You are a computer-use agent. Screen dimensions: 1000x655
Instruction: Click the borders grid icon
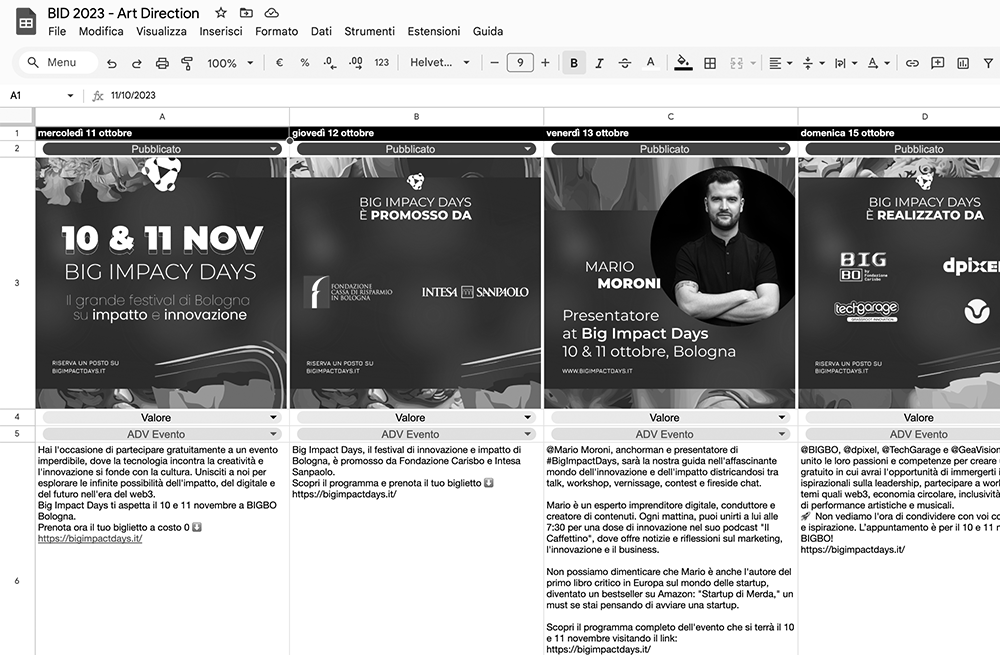(x=710, y=63)
